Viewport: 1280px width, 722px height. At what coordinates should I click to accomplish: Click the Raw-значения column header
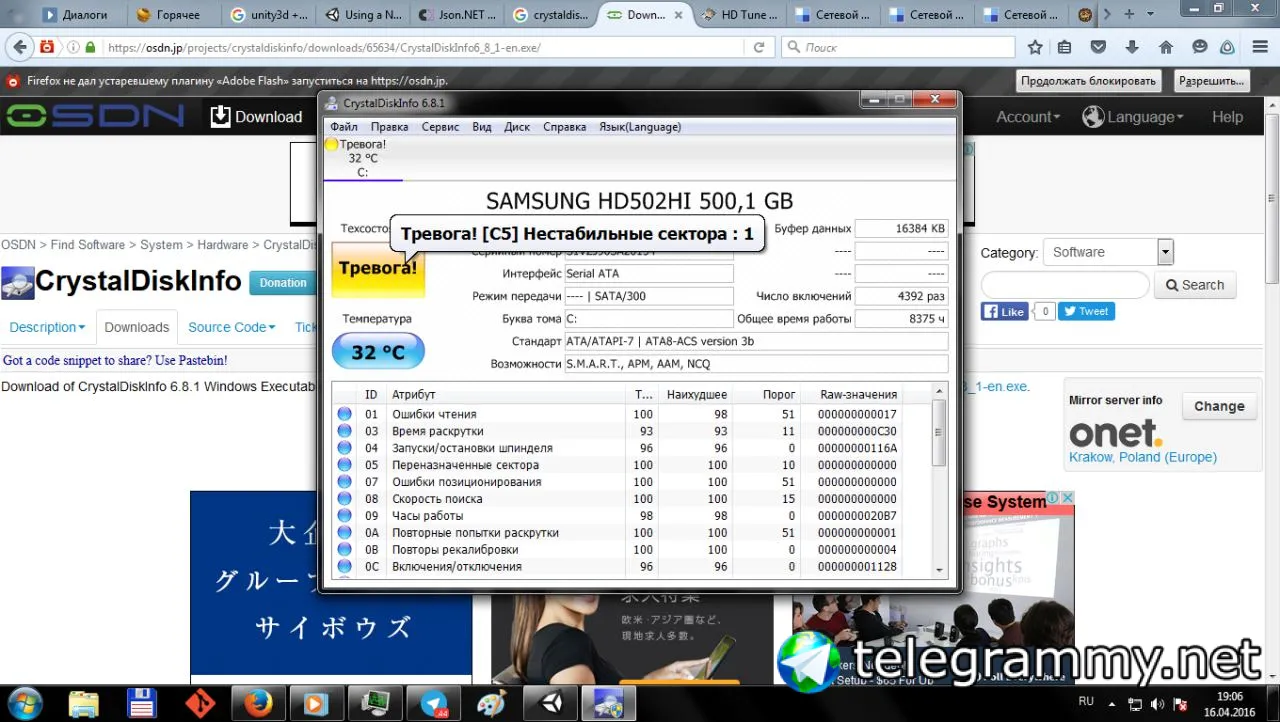(858, 394)
